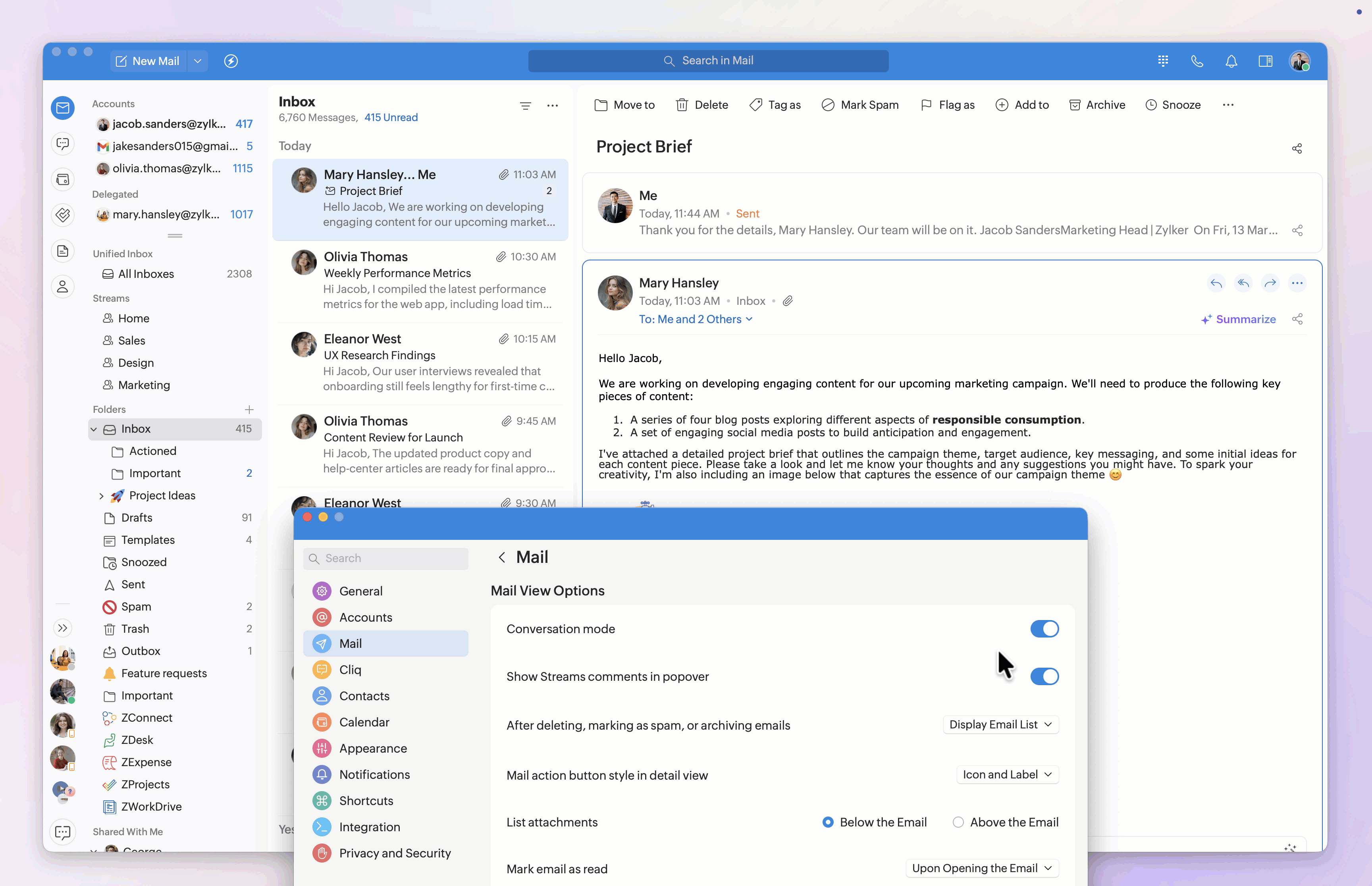The width and height of the screenshot is (1372, 886).
Task: Disable Show Streams comments in popover
Action: (1044, 676)
